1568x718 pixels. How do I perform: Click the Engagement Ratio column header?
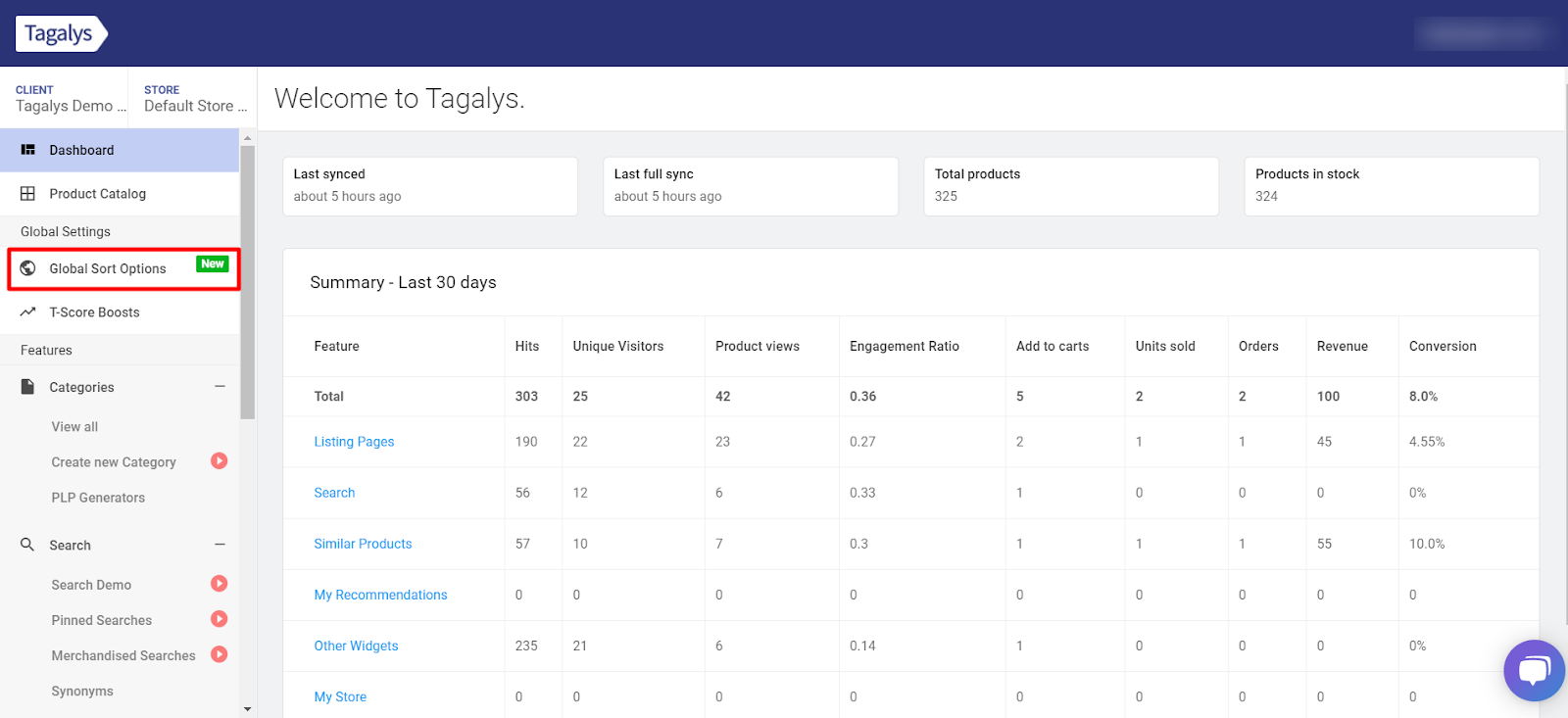click(x=905, y=346)
